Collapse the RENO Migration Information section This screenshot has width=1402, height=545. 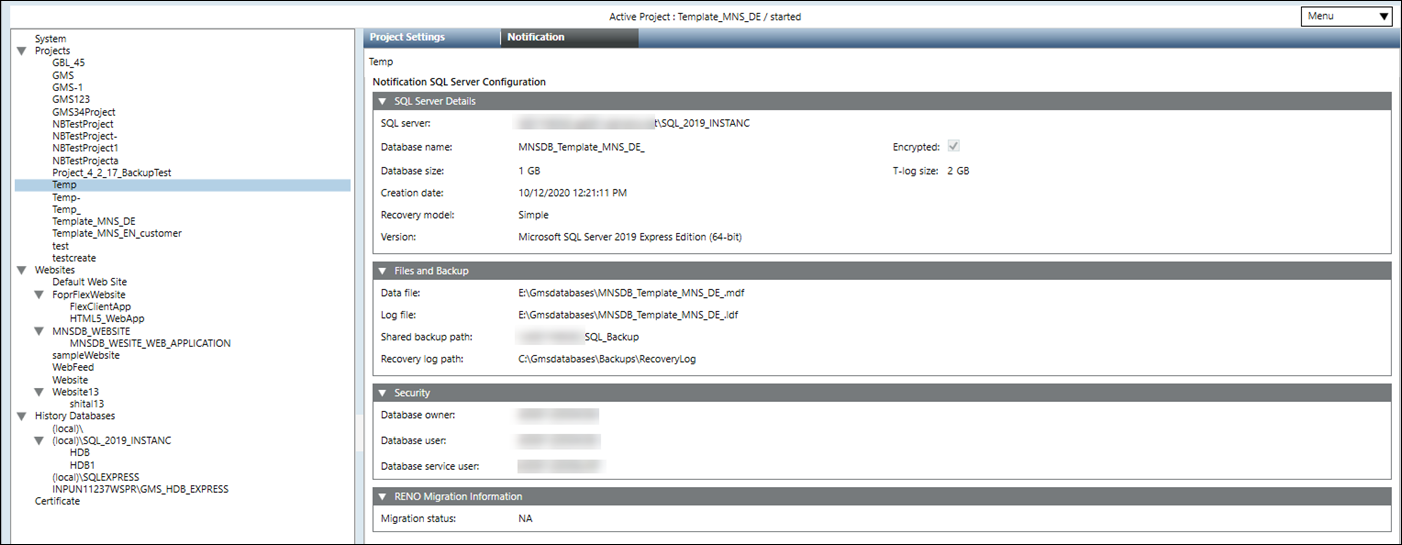(382, 496)
